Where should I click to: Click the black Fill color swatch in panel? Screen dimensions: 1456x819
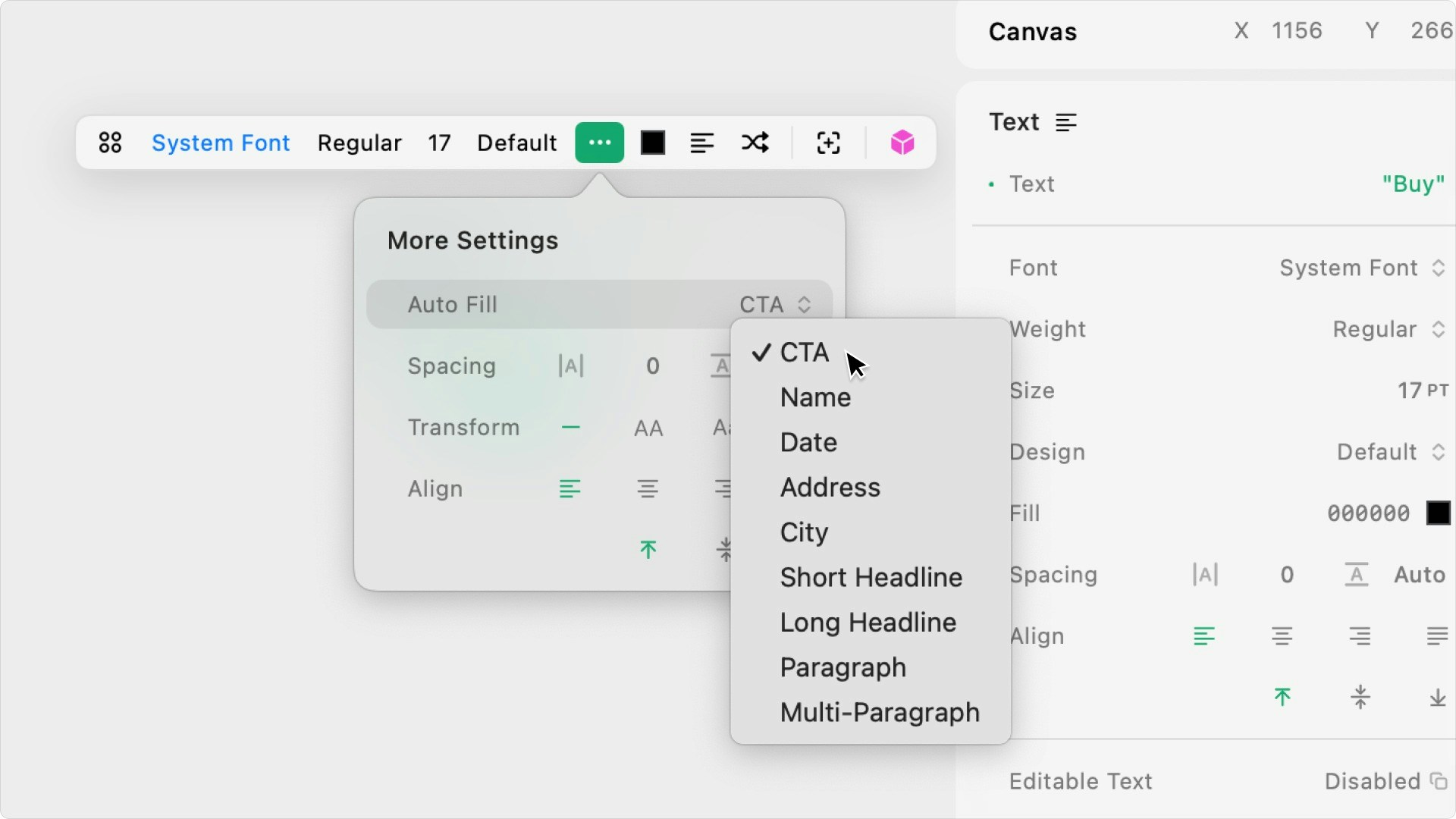click(x=1438, y=513)
